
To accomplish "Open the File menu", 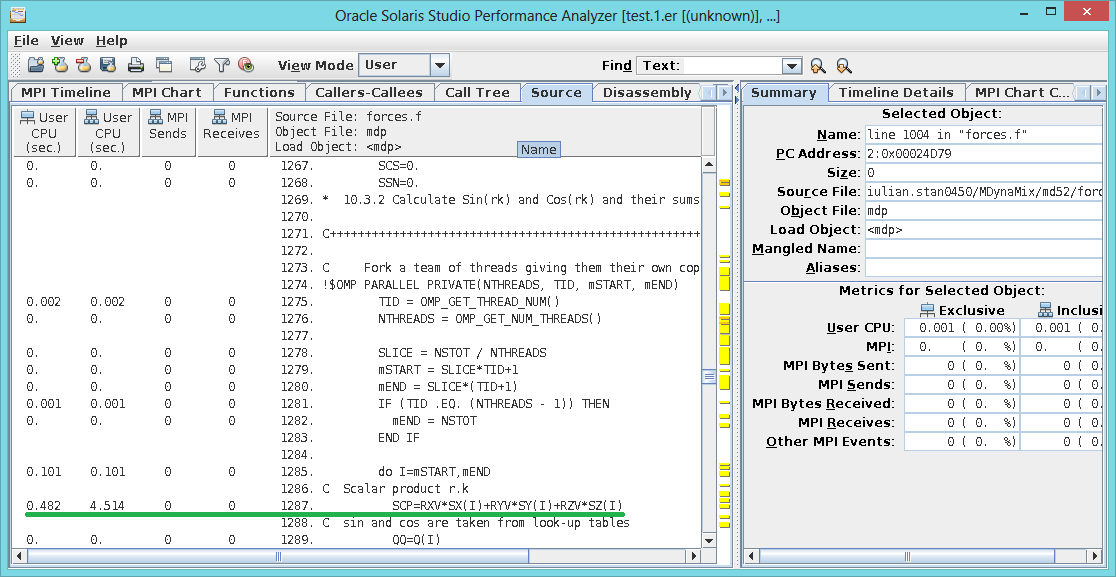I will (x=26, y=41).
